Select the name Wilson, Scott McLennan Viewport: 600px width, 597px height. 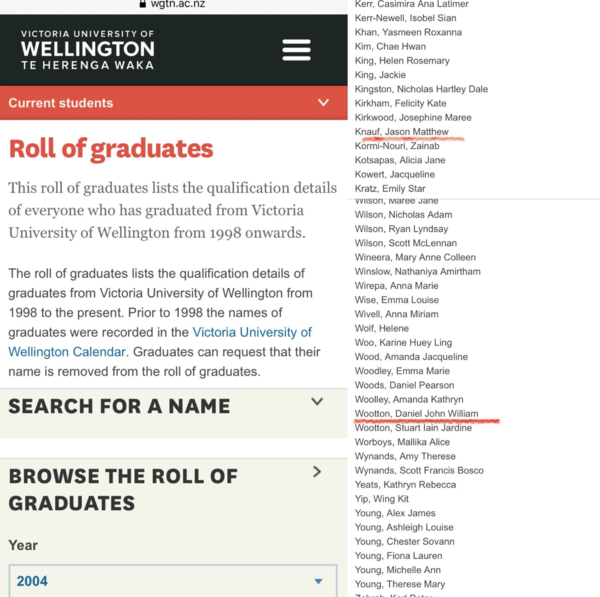click(x=406, y=243)
